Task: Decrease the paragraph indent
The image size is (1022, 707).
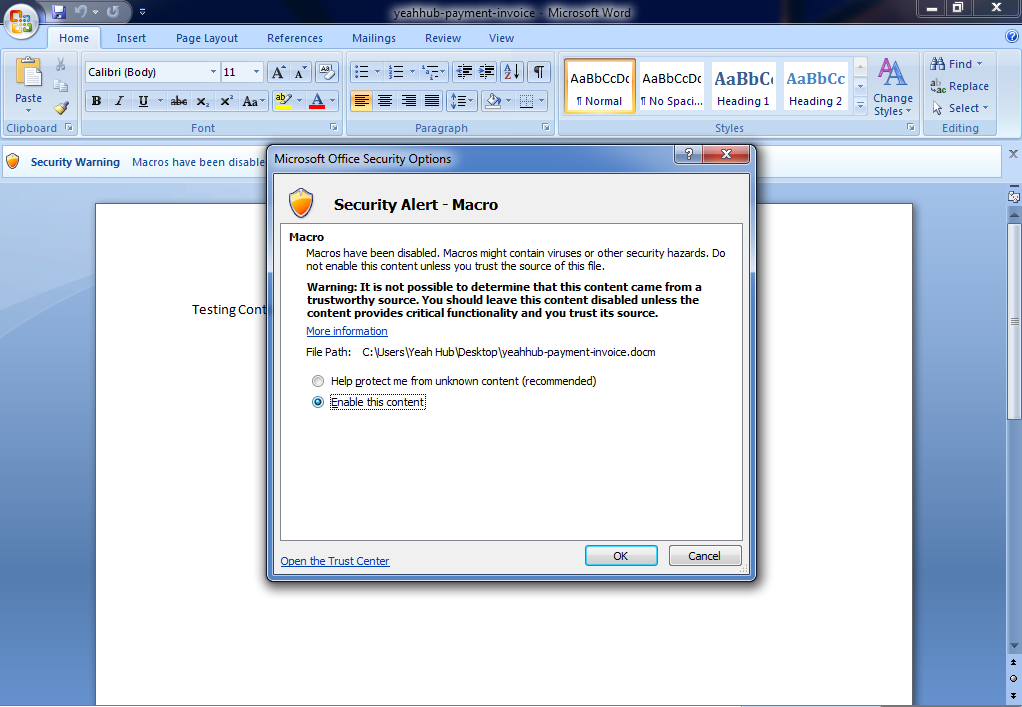Action: pos(464,72)
